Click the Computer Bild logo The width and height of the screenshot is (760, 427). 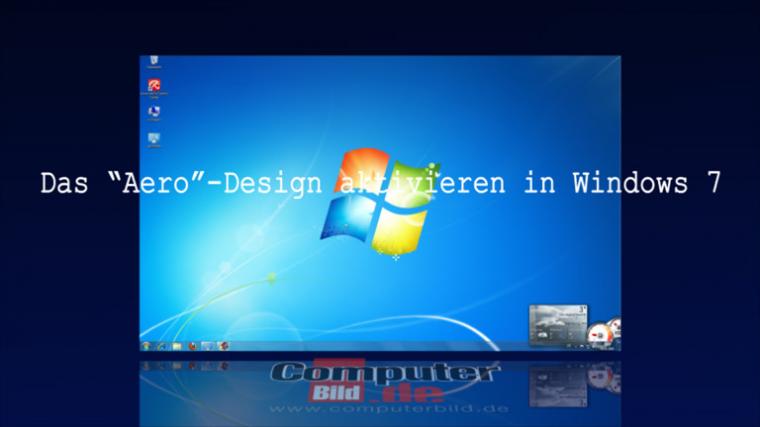[x=383, y=381]
